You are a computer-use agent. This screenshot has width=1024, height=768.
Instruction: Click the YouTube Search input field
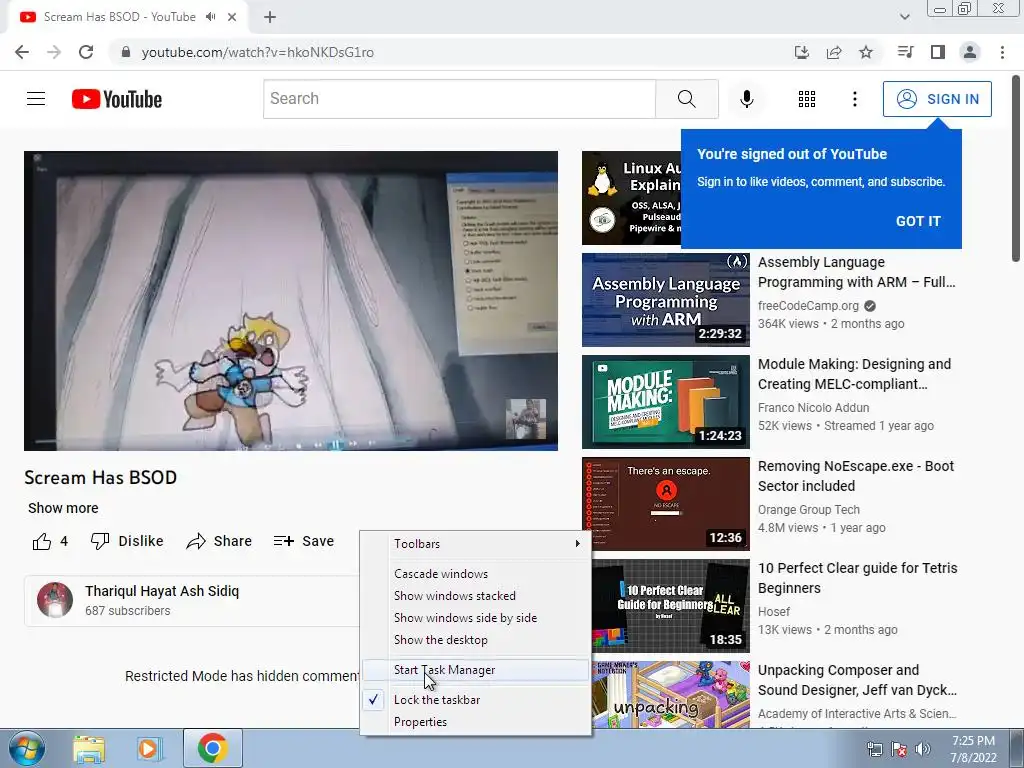coord(459,99)
